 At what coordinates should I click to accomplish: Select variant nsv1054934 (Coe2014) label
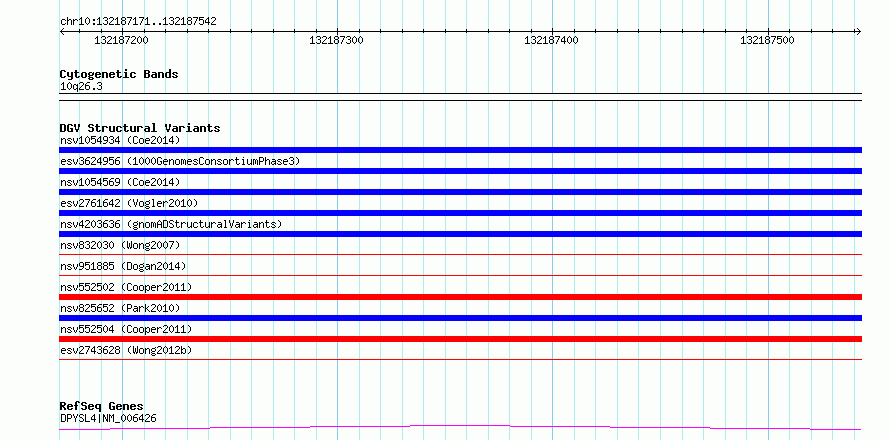tap(120, 140)
